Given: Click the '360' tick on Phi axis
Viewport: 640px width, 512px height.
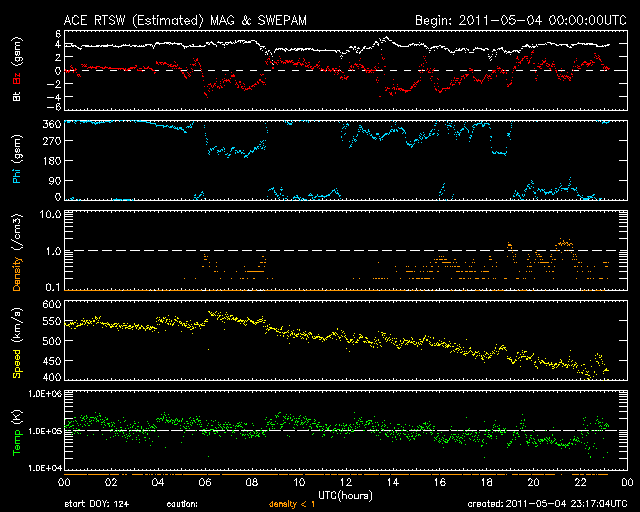Looking at the screenshot, I should click(52, 124).
